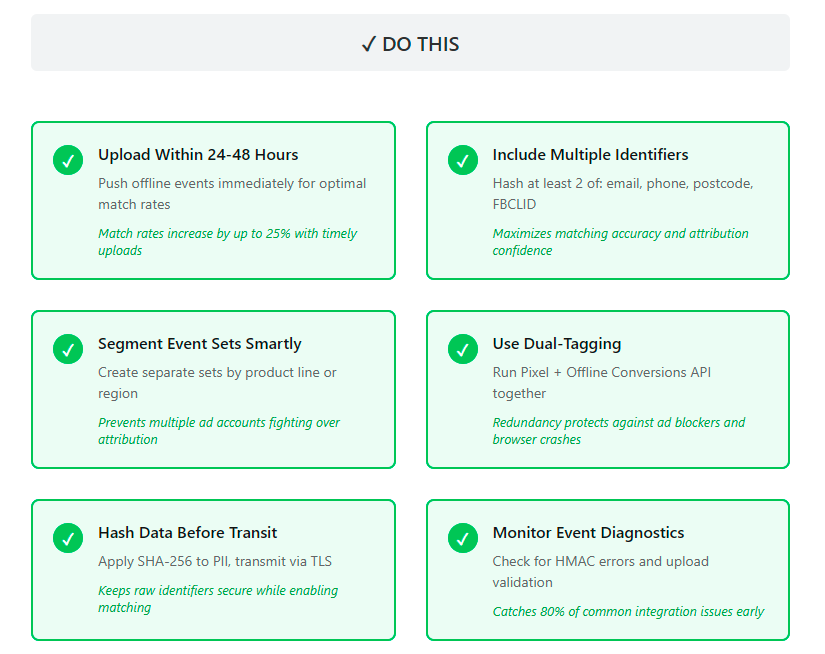The width and height of the screenshot is (825, 654).
Task: Select the Upload Within 24-48 Hours heading
Action: click(x=198, y=155)
